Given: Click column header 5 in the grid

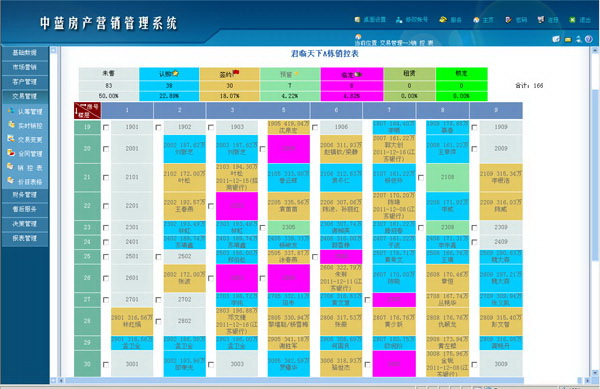Looking at the screenshot, I should [x=284, y=110].
